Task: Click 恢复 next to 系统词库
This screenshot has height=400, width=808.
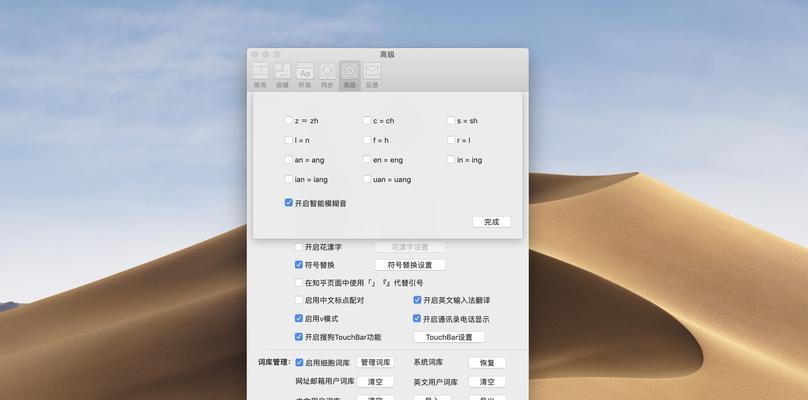Action: (487, 363)
